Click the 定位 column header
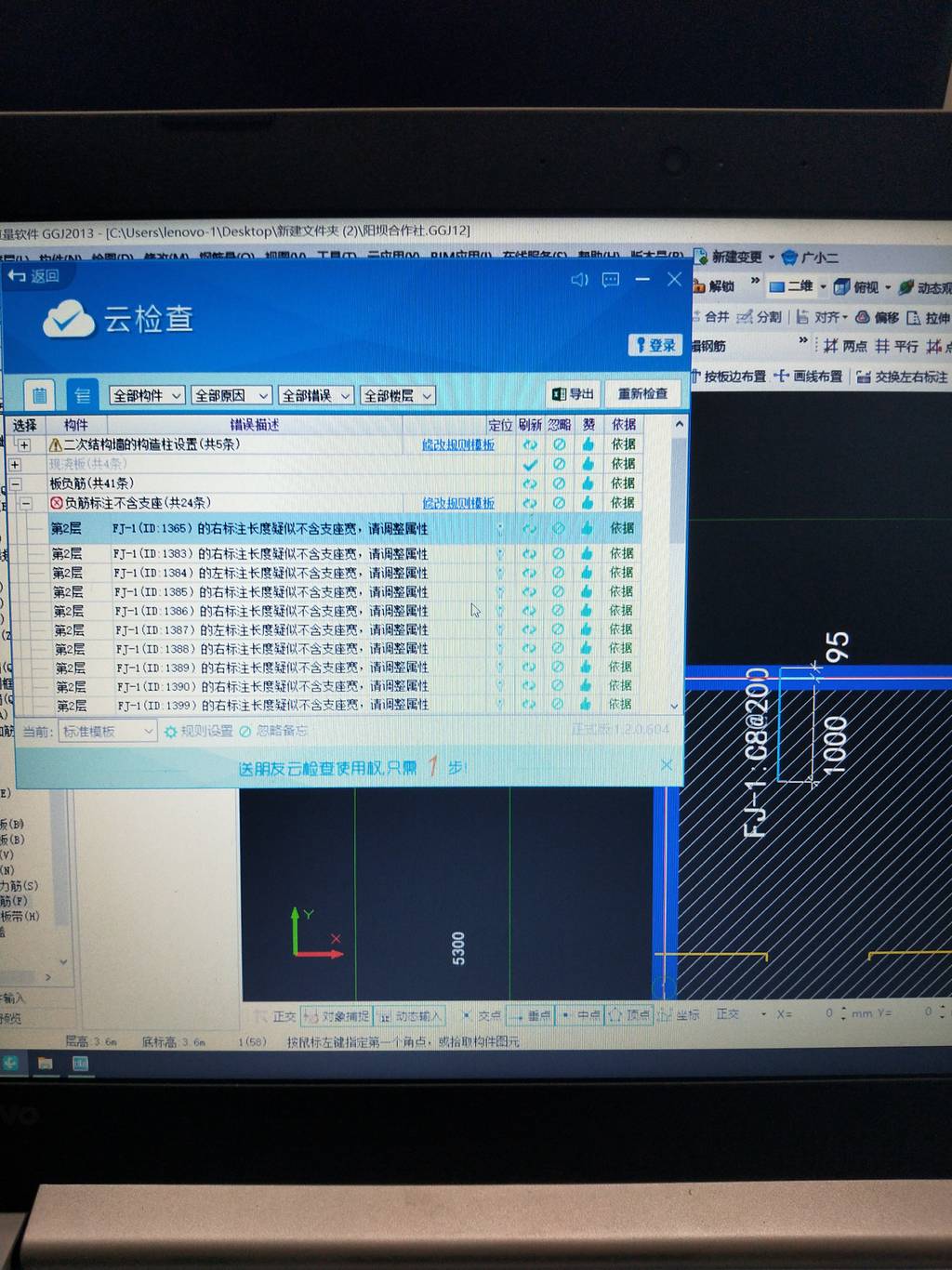 point(500,425)
